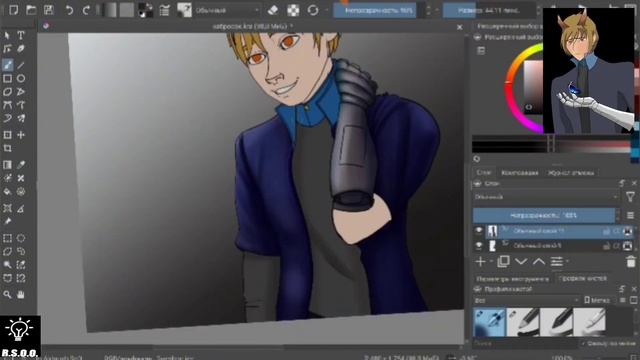Select the Elliptical Selection tool
The width and height of the screenshot is (640, 360).
(x=21, y=238)
